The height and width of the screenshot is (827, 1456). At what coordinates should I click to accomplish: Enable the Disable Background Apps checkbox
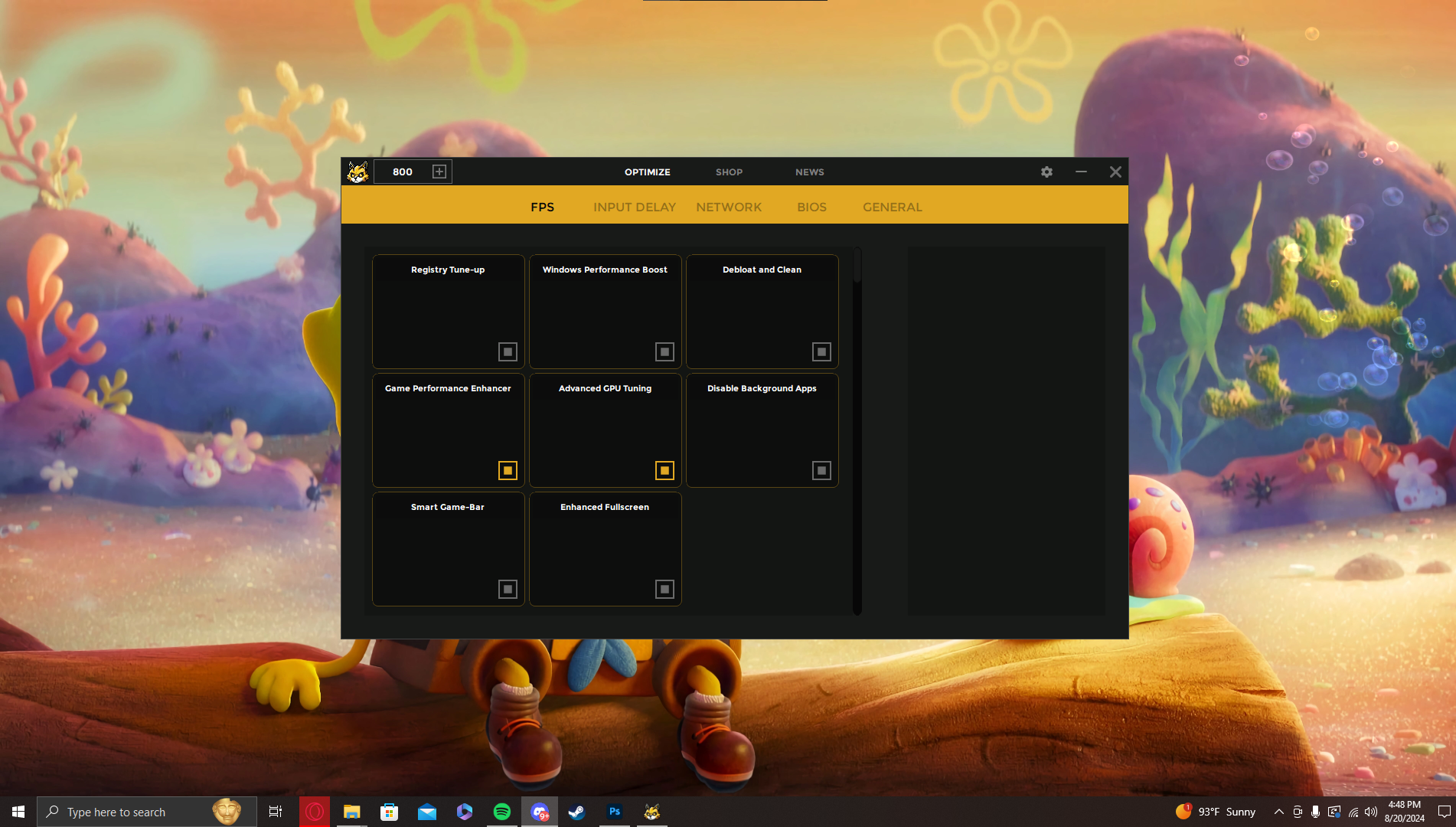point(821,470)
